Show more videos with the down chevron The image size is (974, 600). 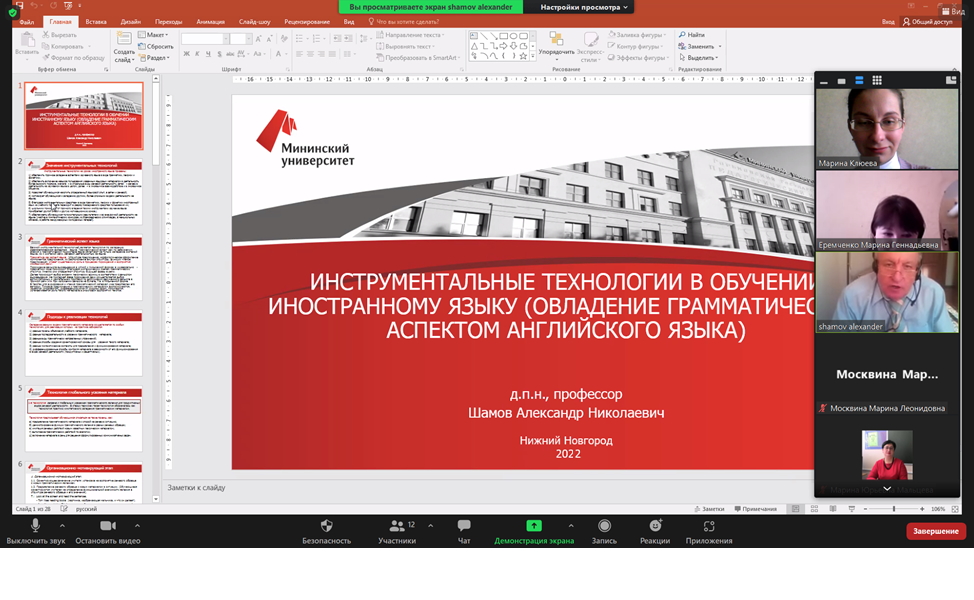pyautogui.click(x=887, y=489)
